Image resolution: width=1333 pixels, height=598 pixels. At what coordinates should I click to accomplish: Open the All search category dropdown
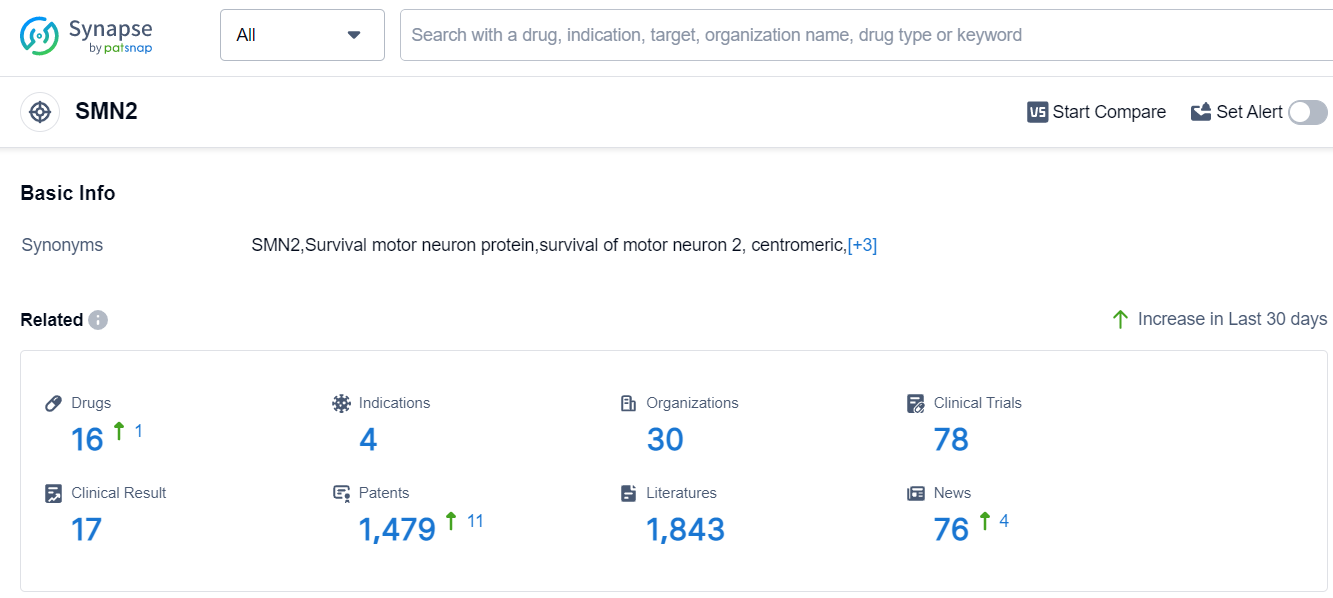(302, 35)
